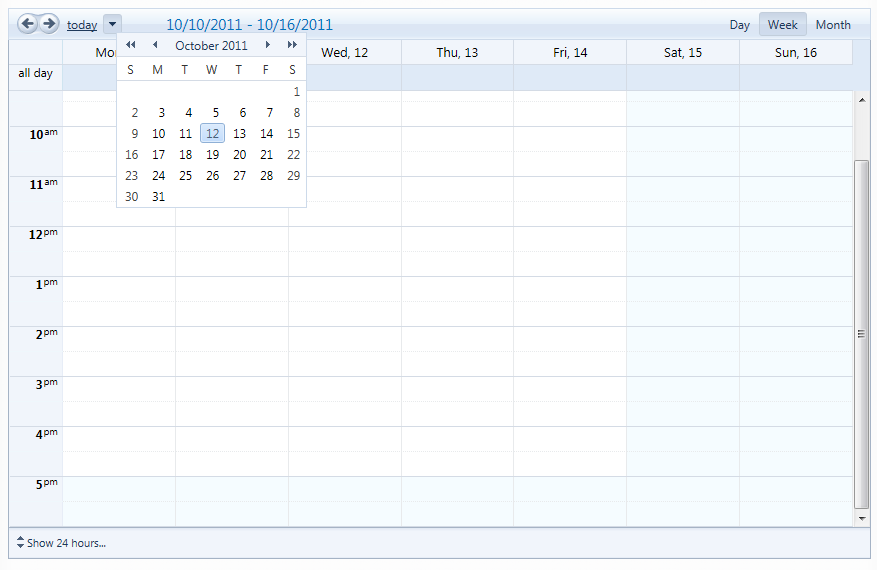The height and width of the screenshot is (570, 877).
Task: Go to next week with forward arrow
Action: pos(49,24)
